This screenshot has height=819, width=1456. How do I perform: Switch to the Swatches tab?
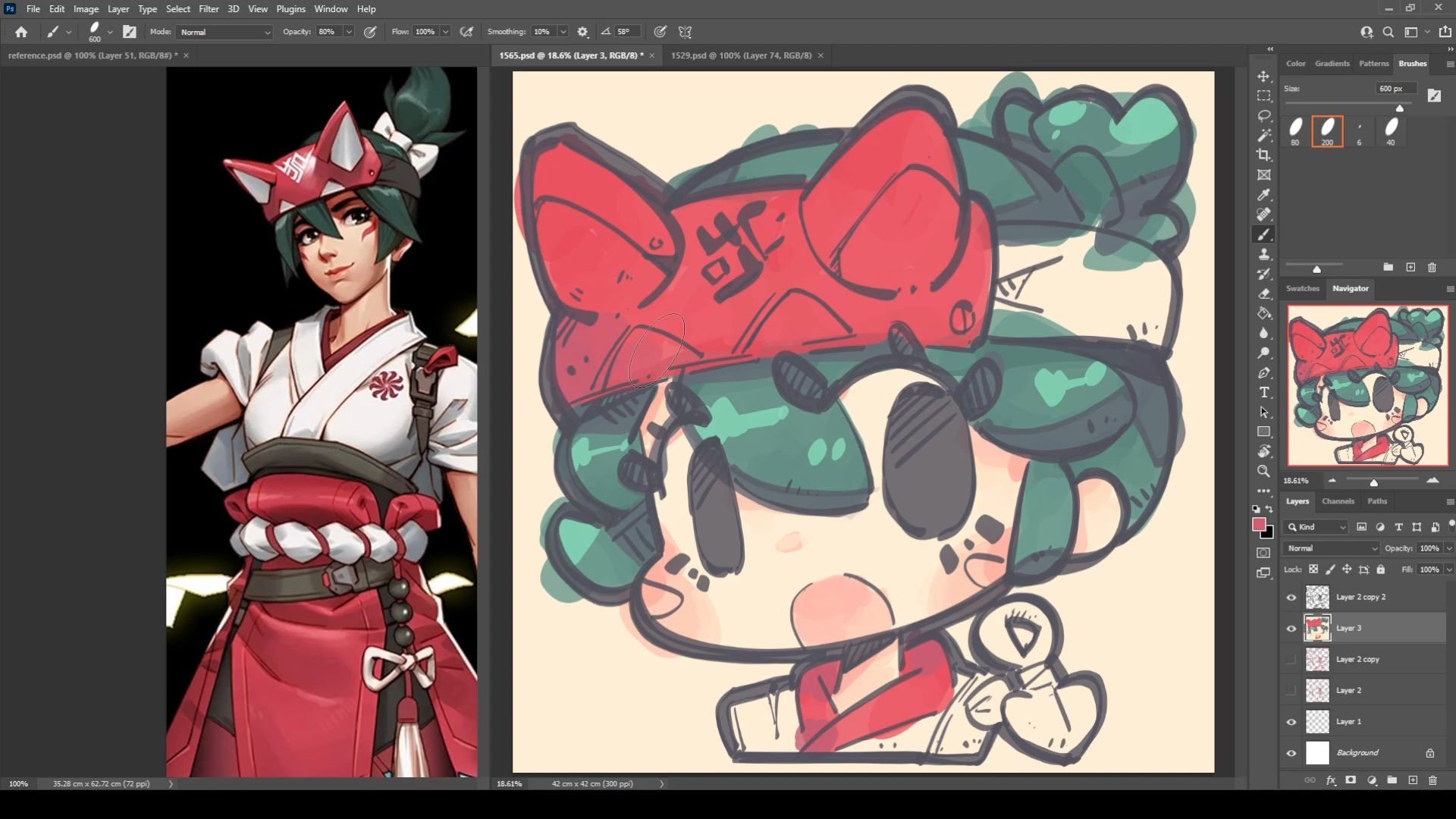(x=1302, y=288)
